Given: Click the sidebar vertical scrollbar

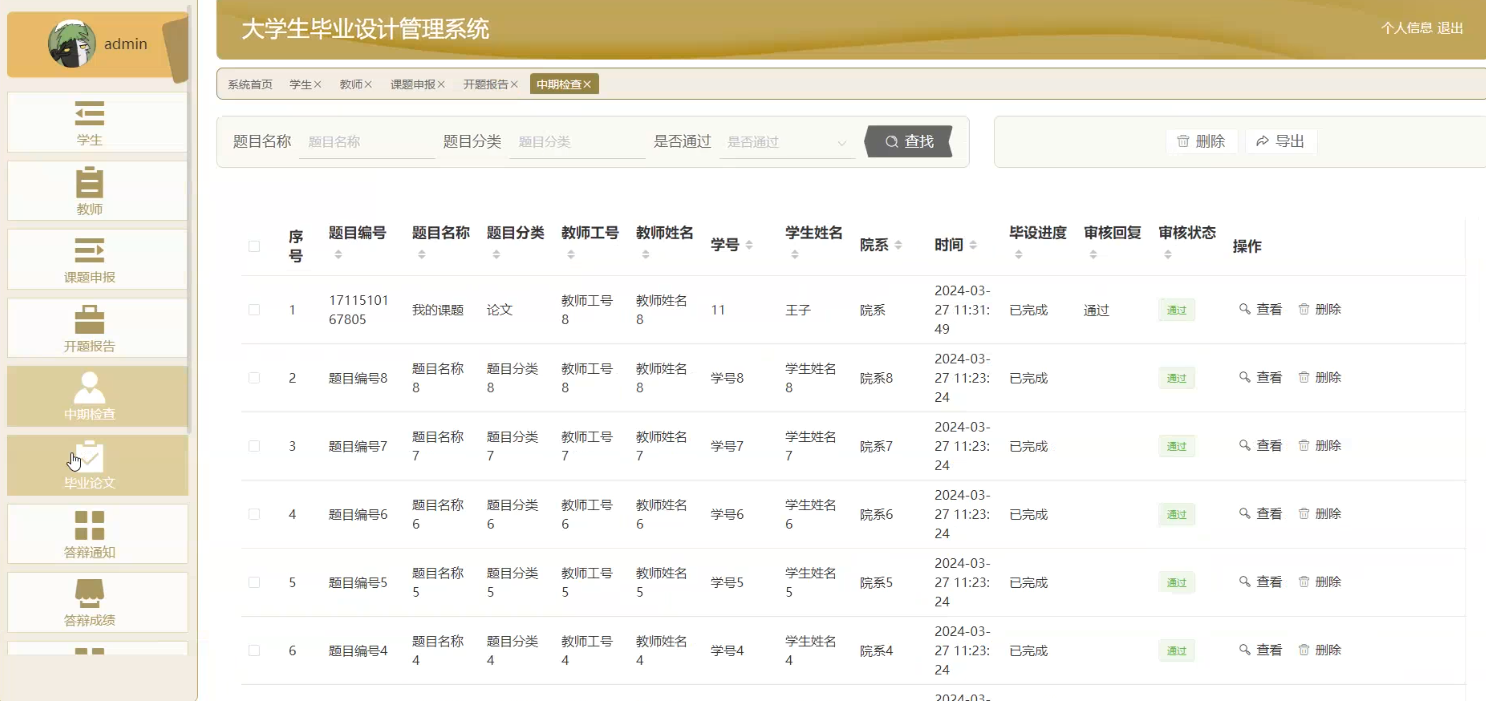Looking at the screenshot, I should coord(190,220).
